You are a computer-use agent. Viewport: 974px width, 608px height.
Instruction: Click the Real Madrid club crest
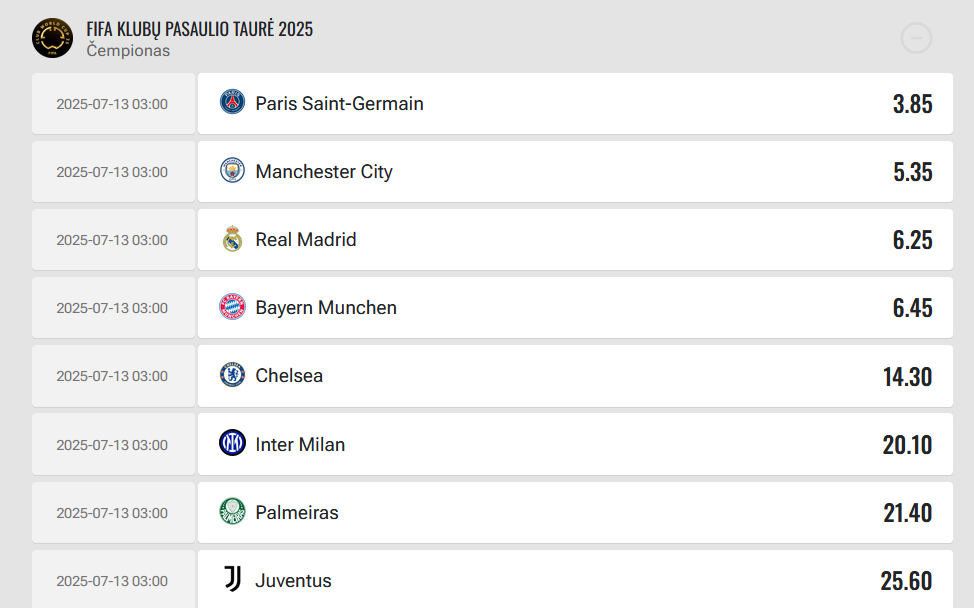(232, 239)
